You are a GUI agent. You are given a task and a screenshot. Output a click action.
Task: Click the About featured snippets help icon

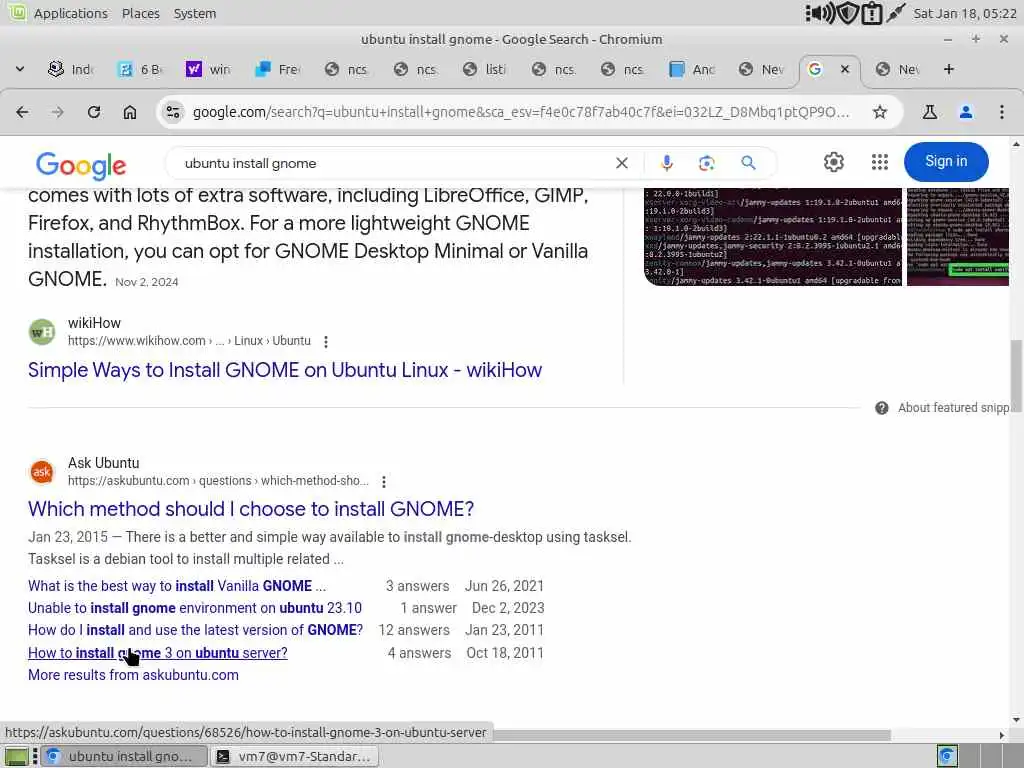click(882, 408)
